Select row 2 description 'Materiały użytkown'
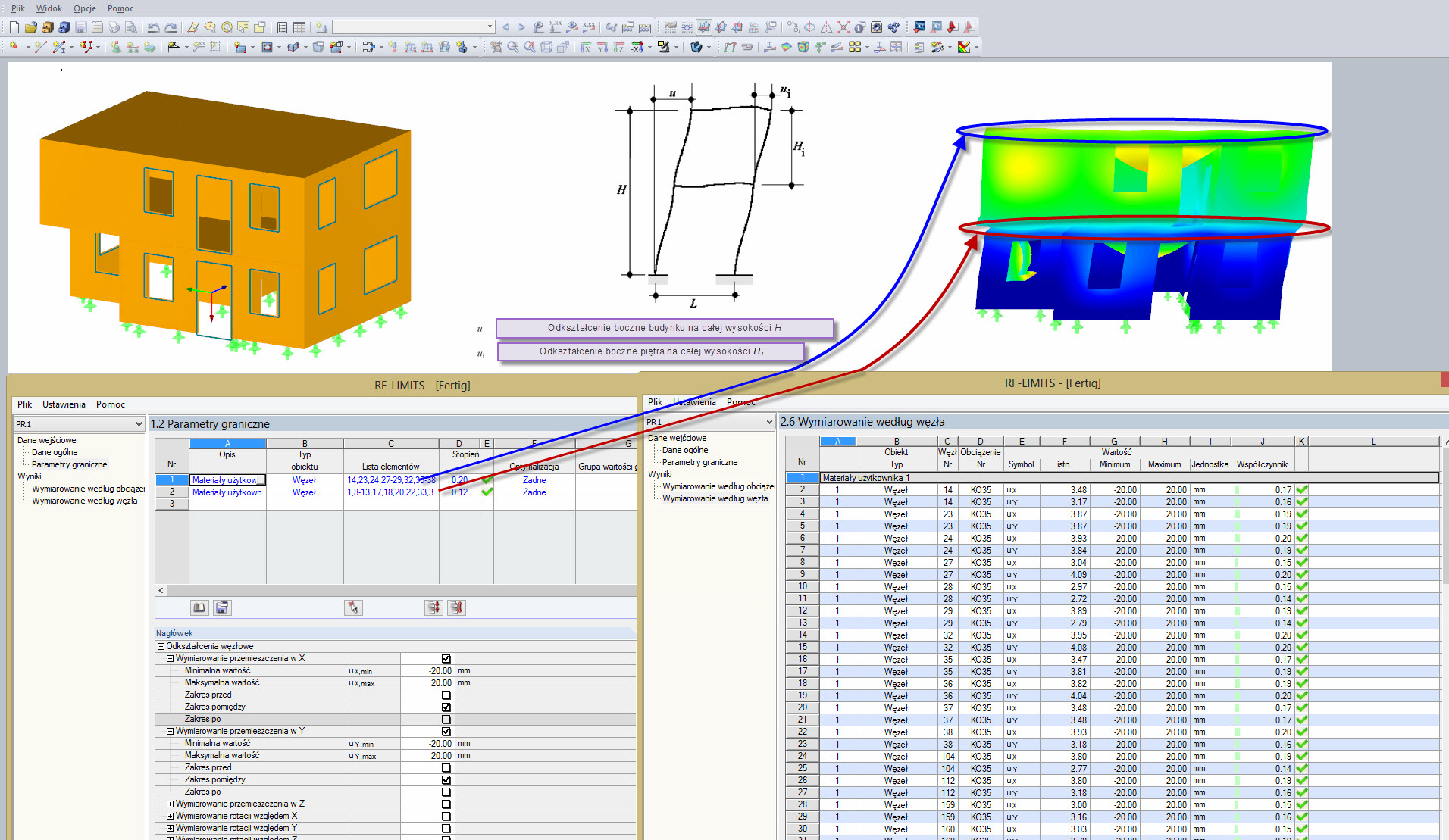 point(227,492)
